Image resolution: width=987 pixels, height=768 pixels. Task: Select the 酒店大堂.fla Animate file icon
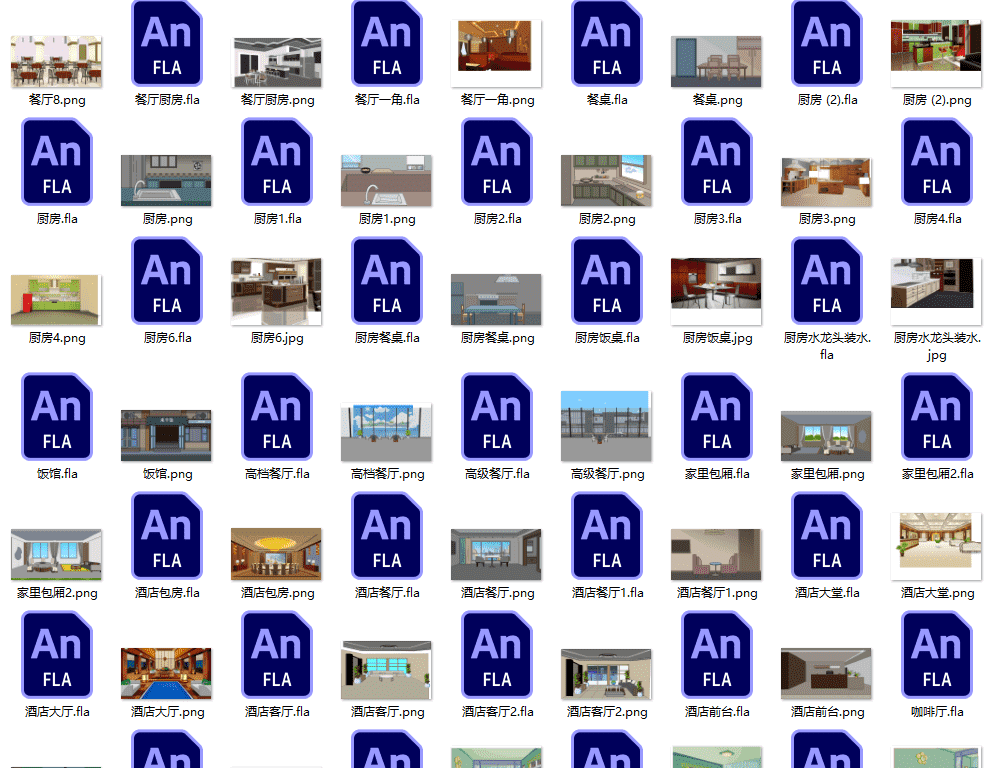(x=827, y=536)
